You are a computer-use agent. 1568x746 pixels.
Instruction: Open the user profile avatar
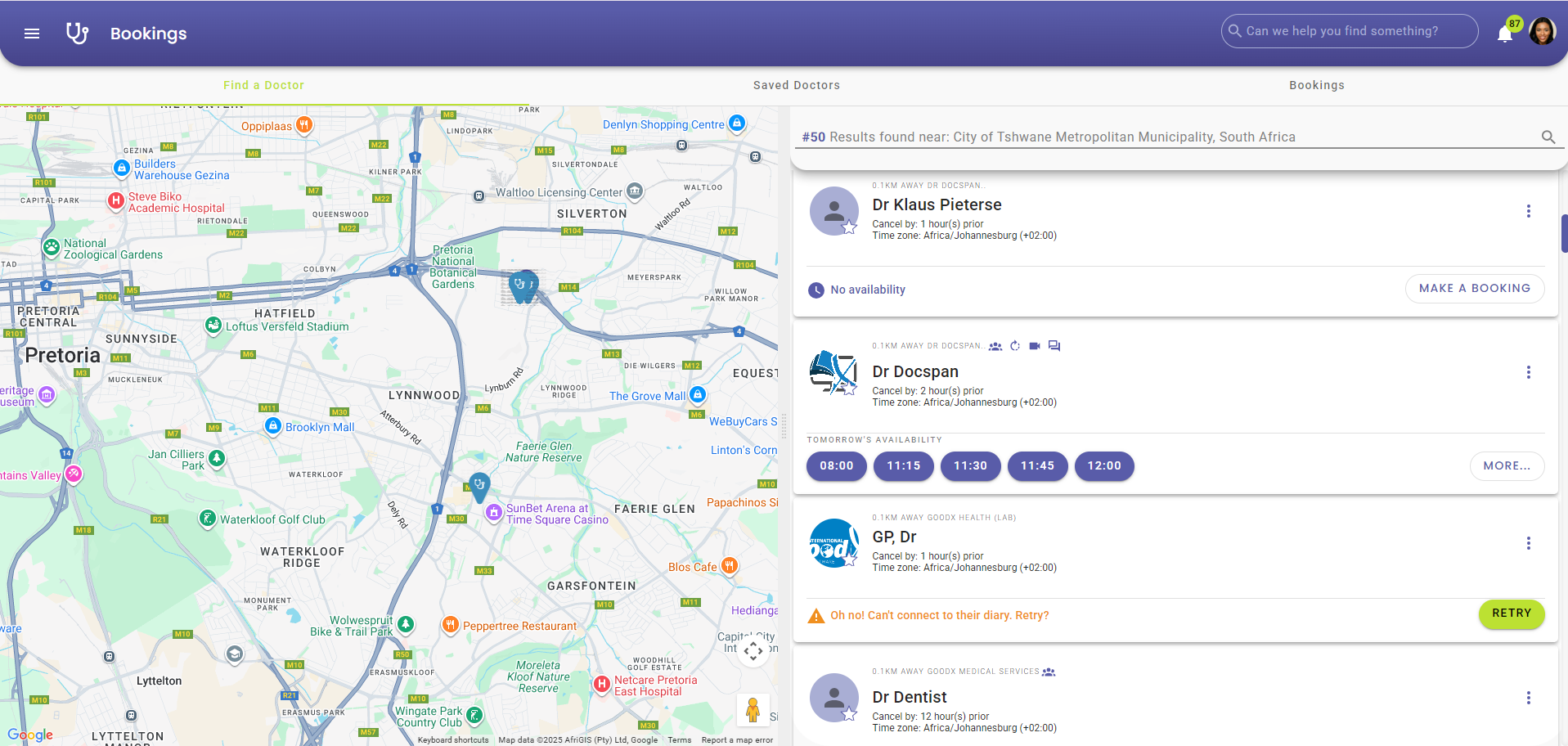tap(1543, 31)
